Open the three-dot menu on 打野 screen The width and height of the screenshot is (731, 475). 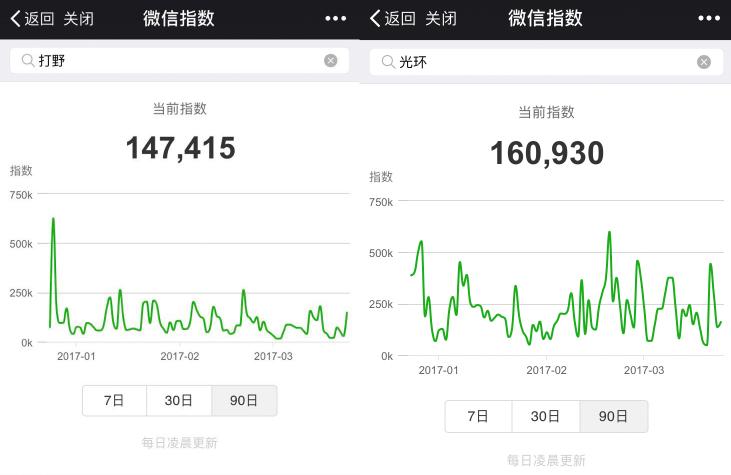coord(336,19)
